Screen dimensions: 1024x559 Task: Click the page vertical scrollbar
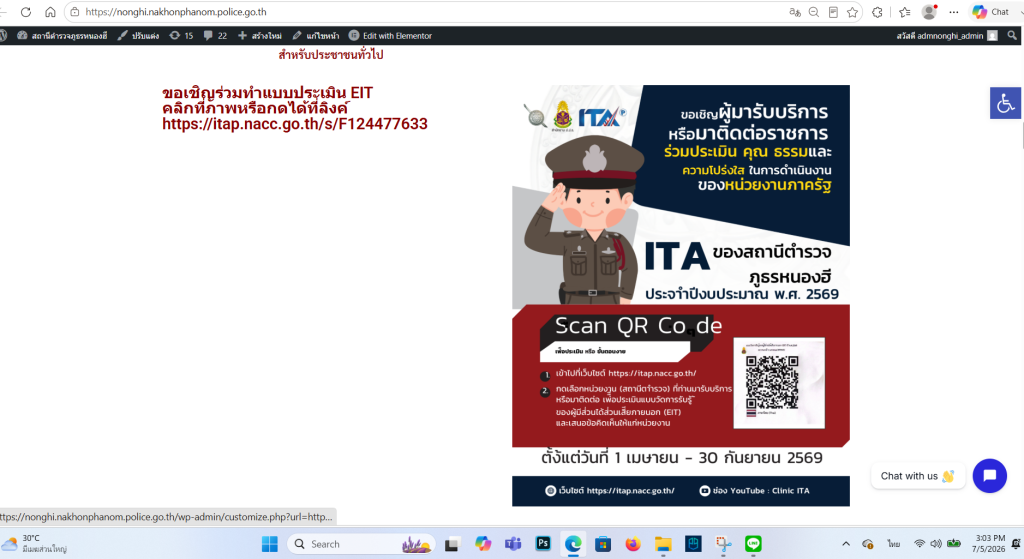point(1021,135)
